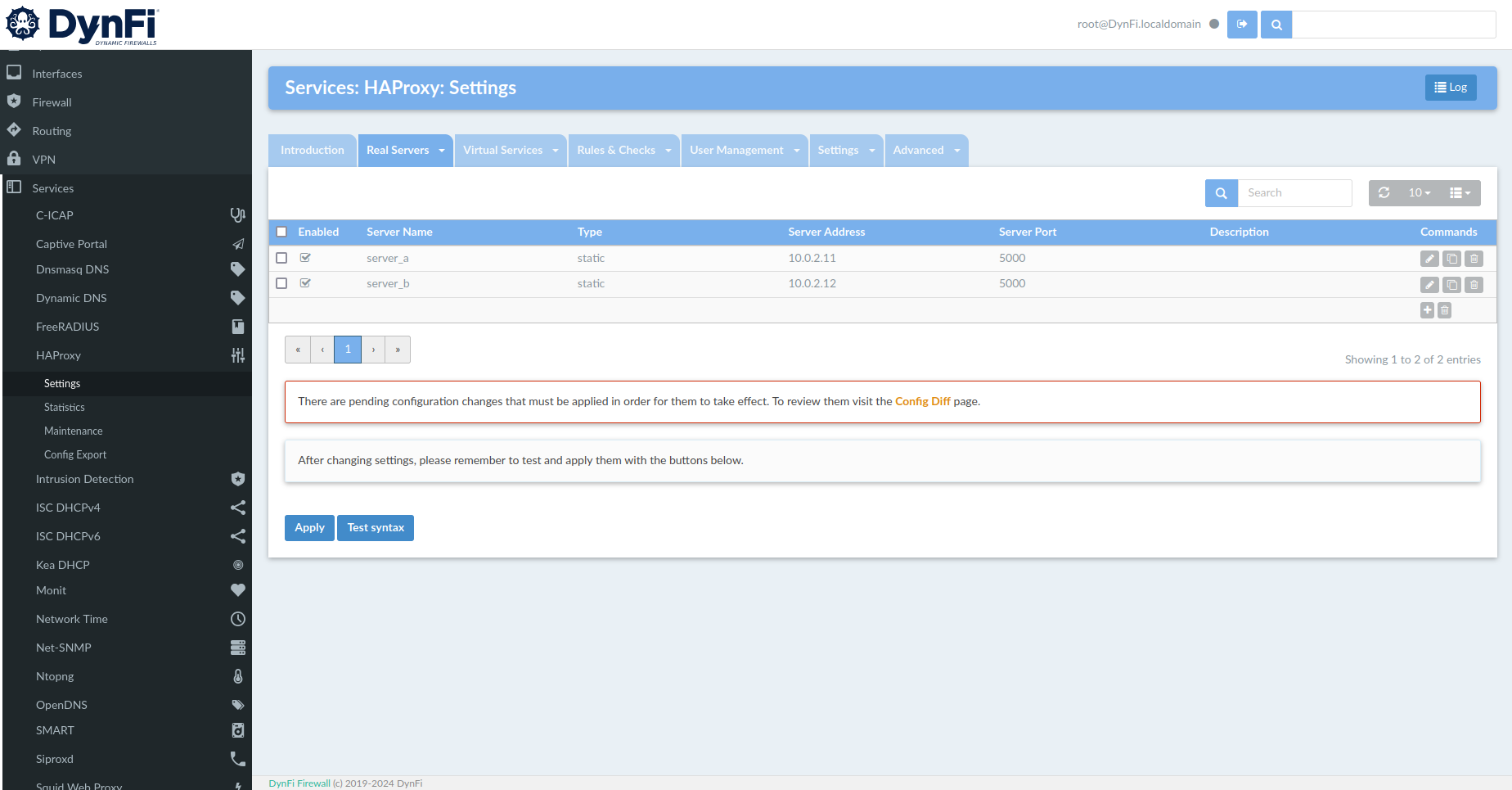Open Maintenance under HAProxy
Screen dimensions: 1512x790
(x=74, y=431)
